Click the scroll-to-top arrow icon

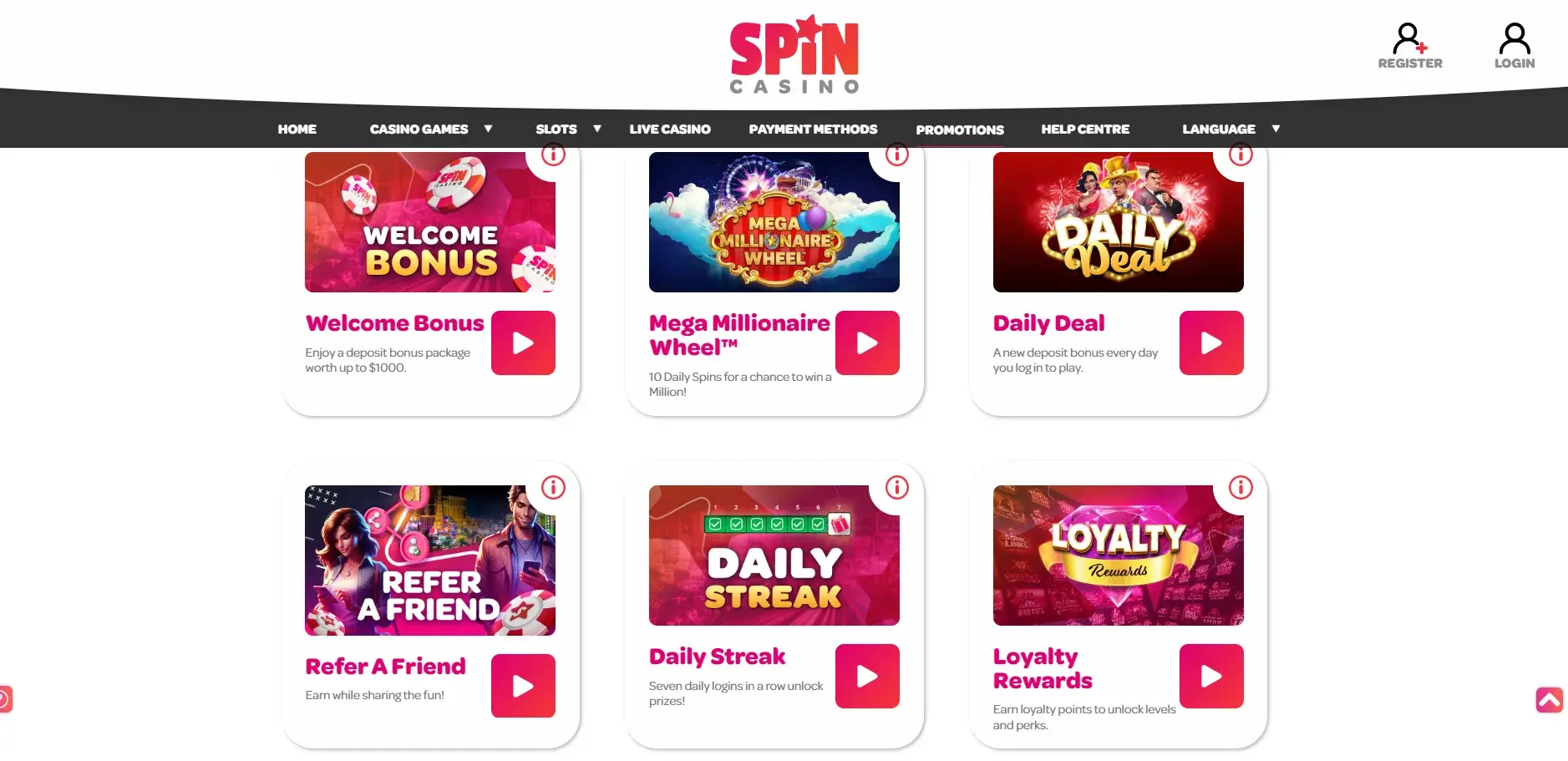point(1549,699)
